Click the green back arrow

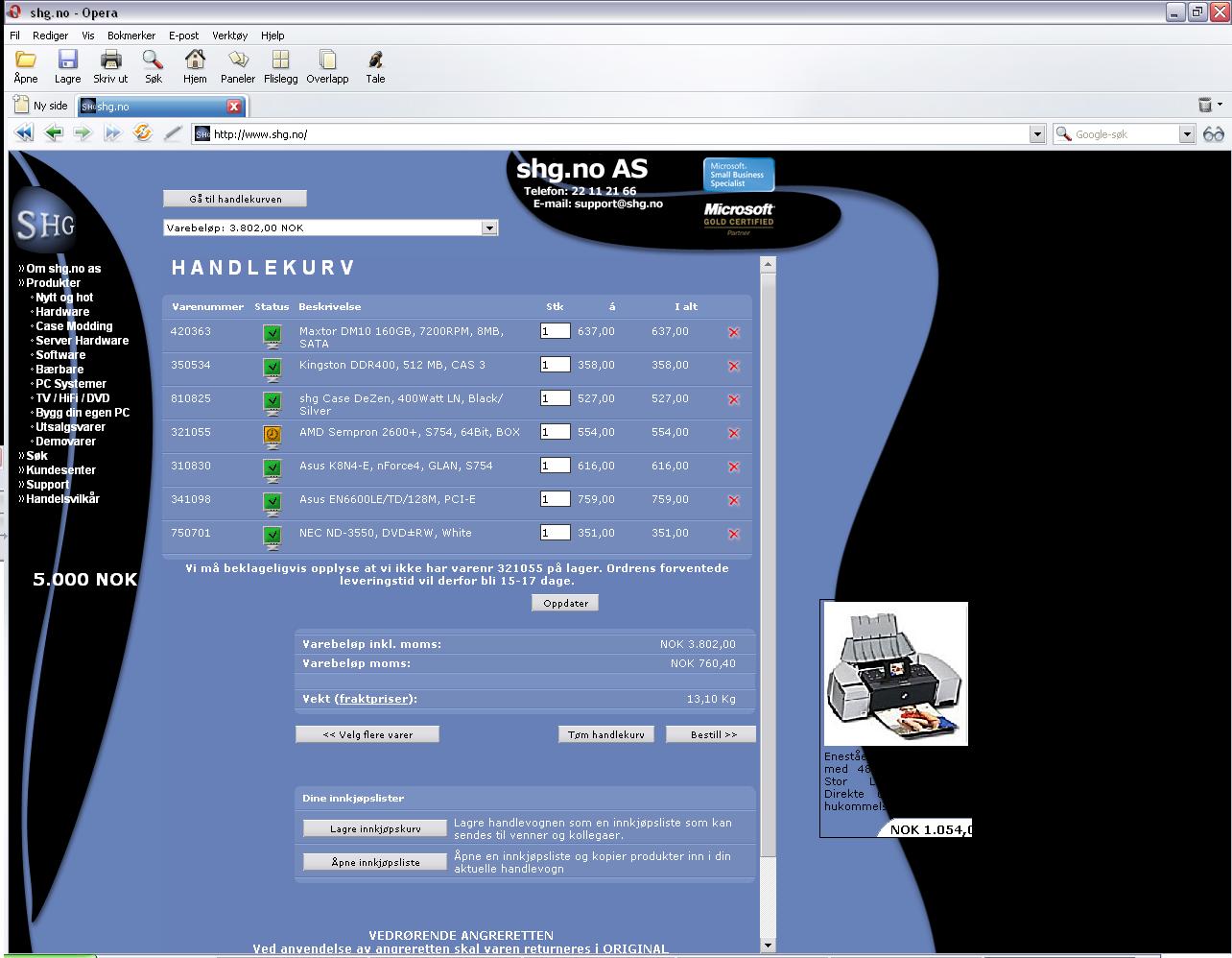tap(54, 133)
